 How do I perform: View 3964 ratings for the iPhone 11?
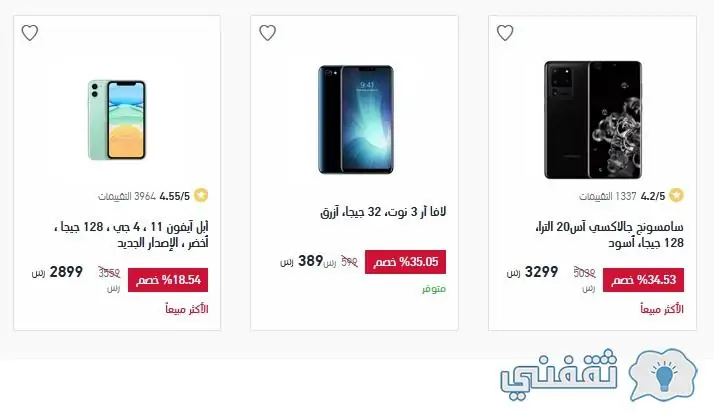pos(127,196)
